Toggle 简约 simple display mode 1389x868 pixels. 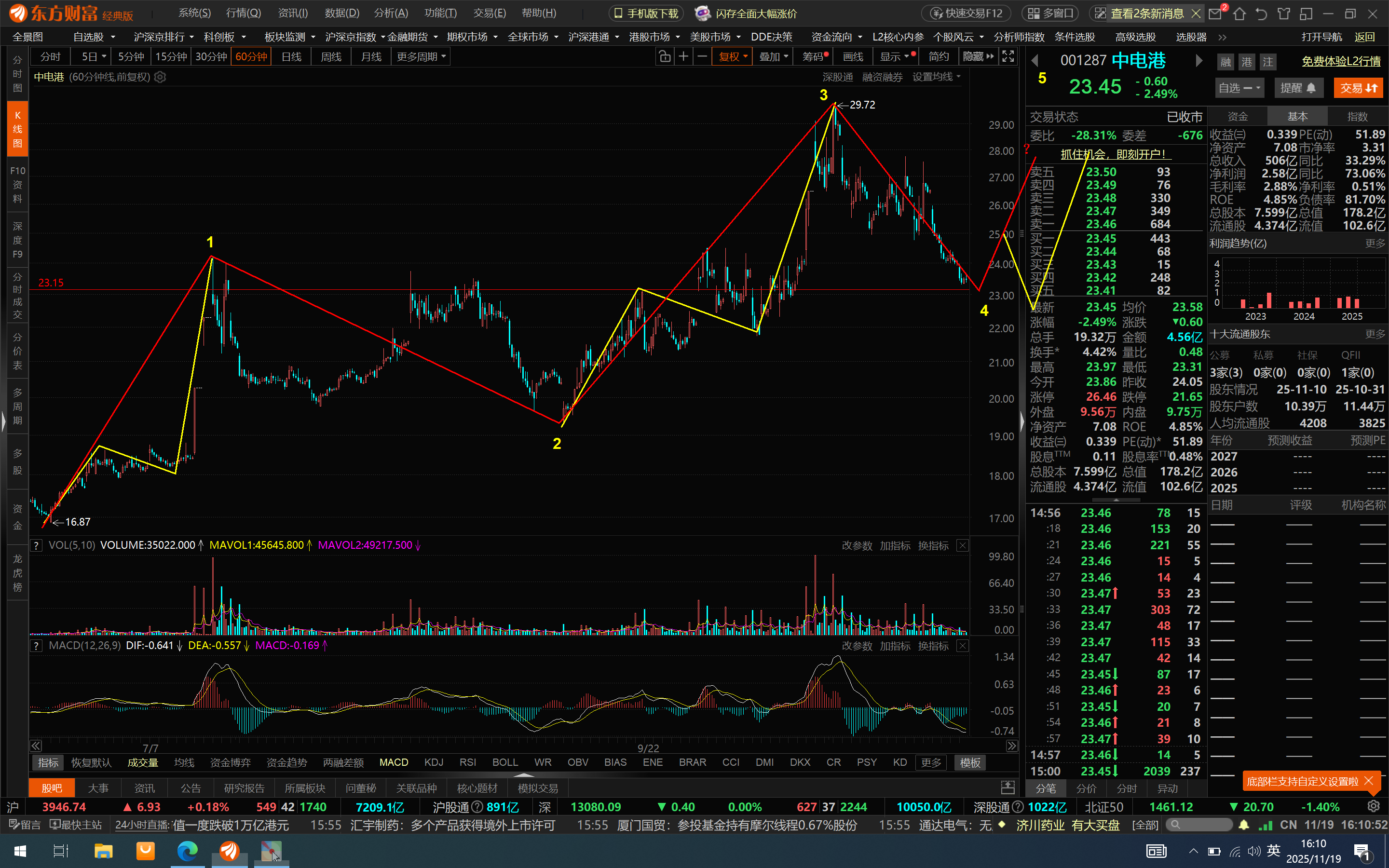pyautogui.click(x=939, y=56)
